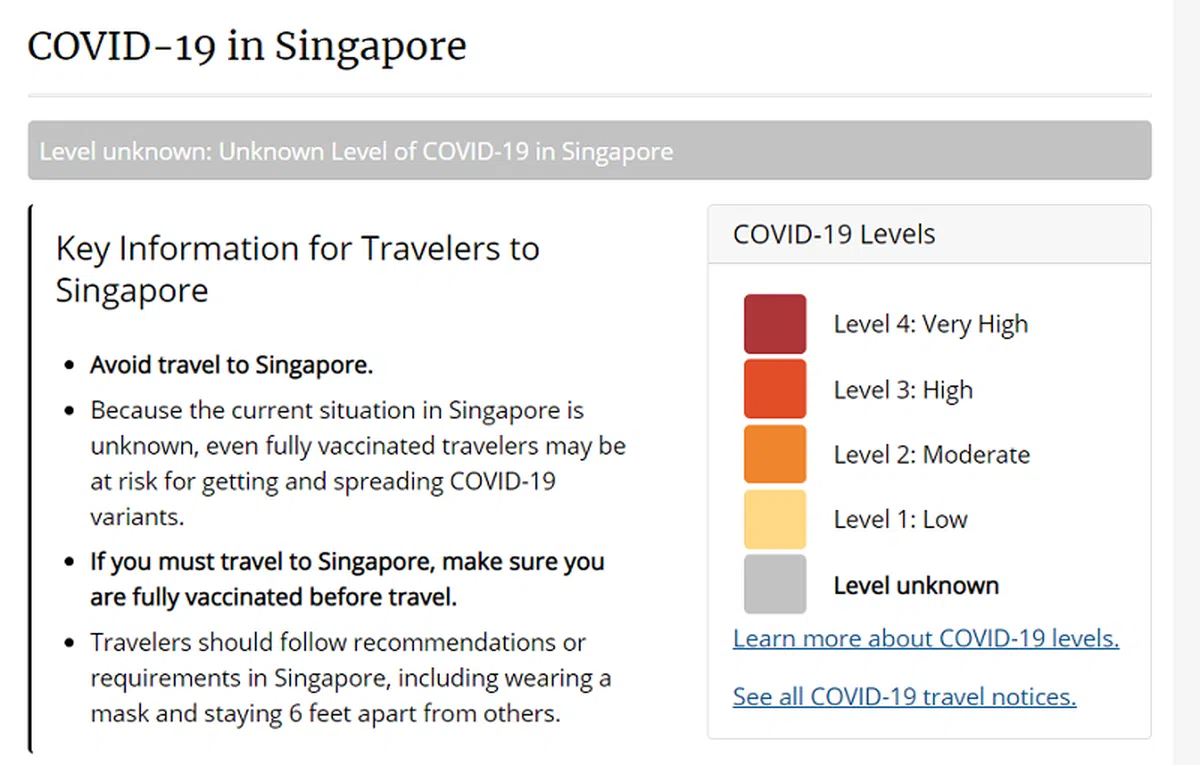Viewport: 1200px width, 765px height.
Task: Open Learn more about COVID-19 levels link
Action: (x=925, y=638)
